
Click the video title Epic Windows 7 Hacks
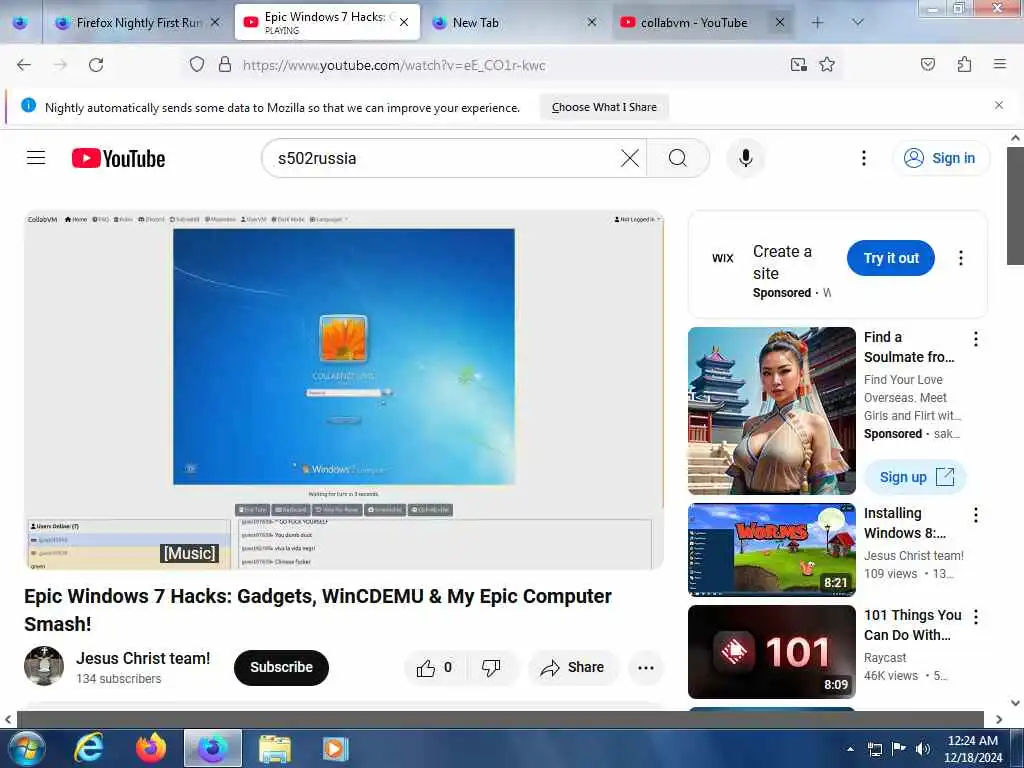(317, 609)
